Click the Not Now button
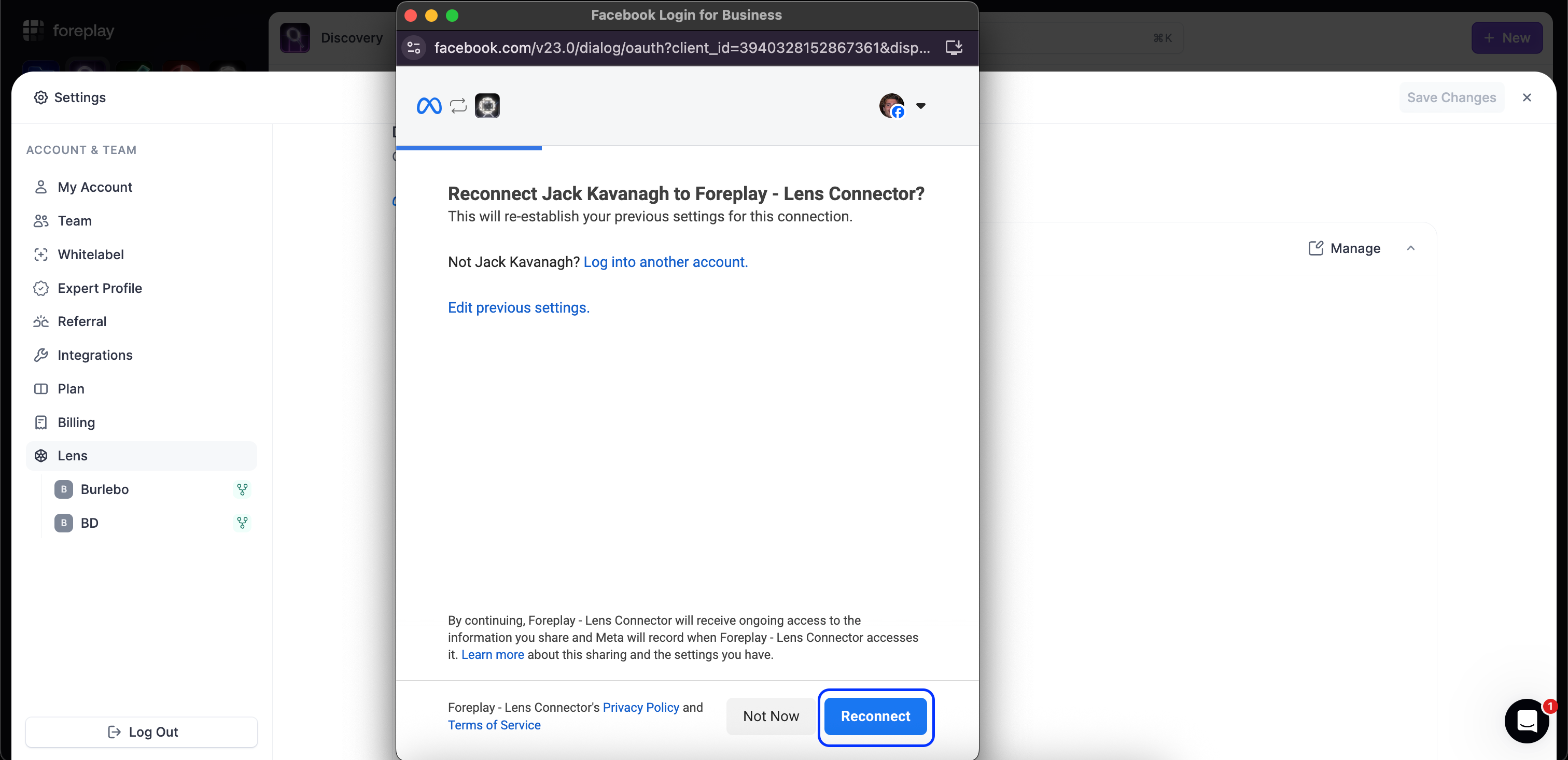 [771, 716]
